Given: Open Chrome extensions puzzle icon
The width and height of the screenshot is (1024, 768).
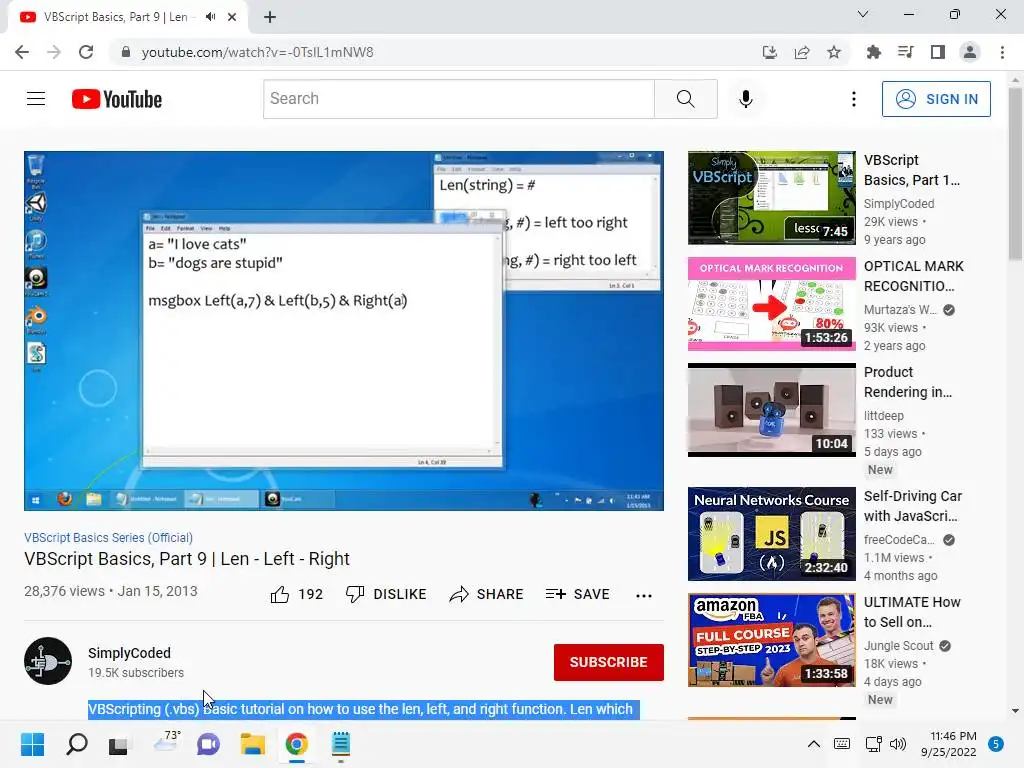Looking at the screenshot, I should tap(874, 52).
